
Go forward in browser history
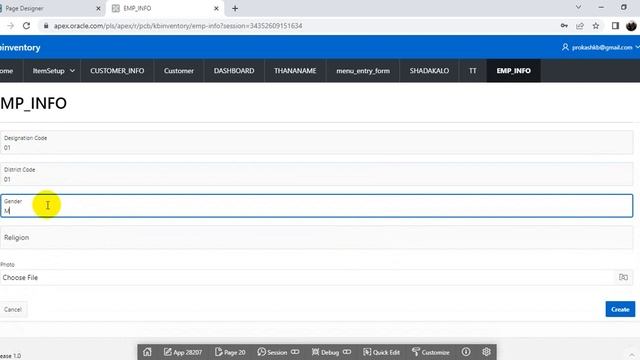[11, 26]
